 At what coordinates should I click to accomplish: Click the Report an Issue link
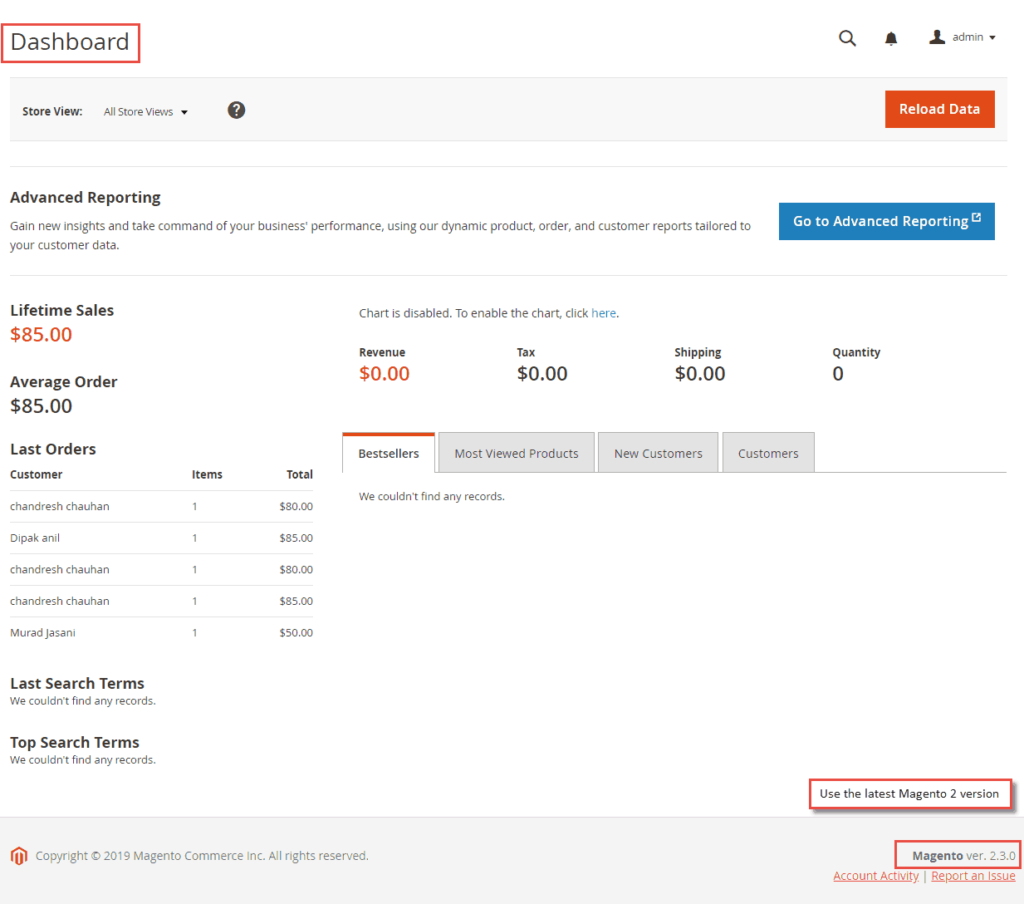[x=973, y=875]
